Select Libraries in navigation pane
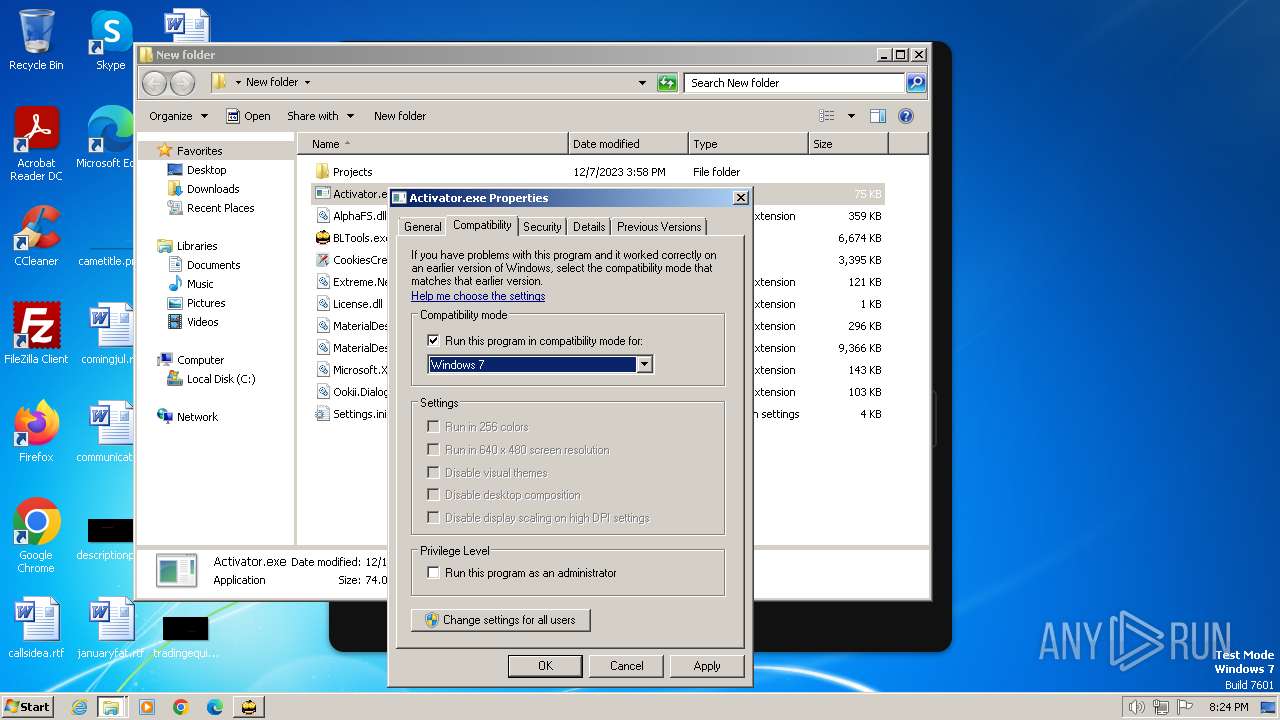The image size is (1280, 720). click(x=197, y=246)
